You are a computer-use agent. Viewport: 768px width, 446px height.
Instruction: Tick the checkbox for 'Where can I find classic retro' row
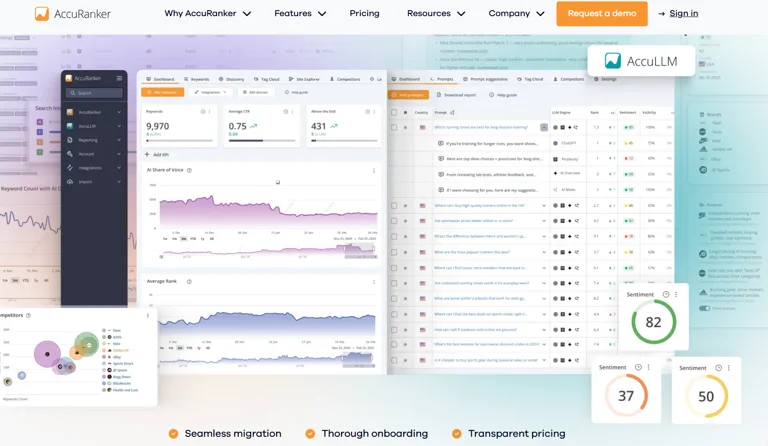coord(394,268)
